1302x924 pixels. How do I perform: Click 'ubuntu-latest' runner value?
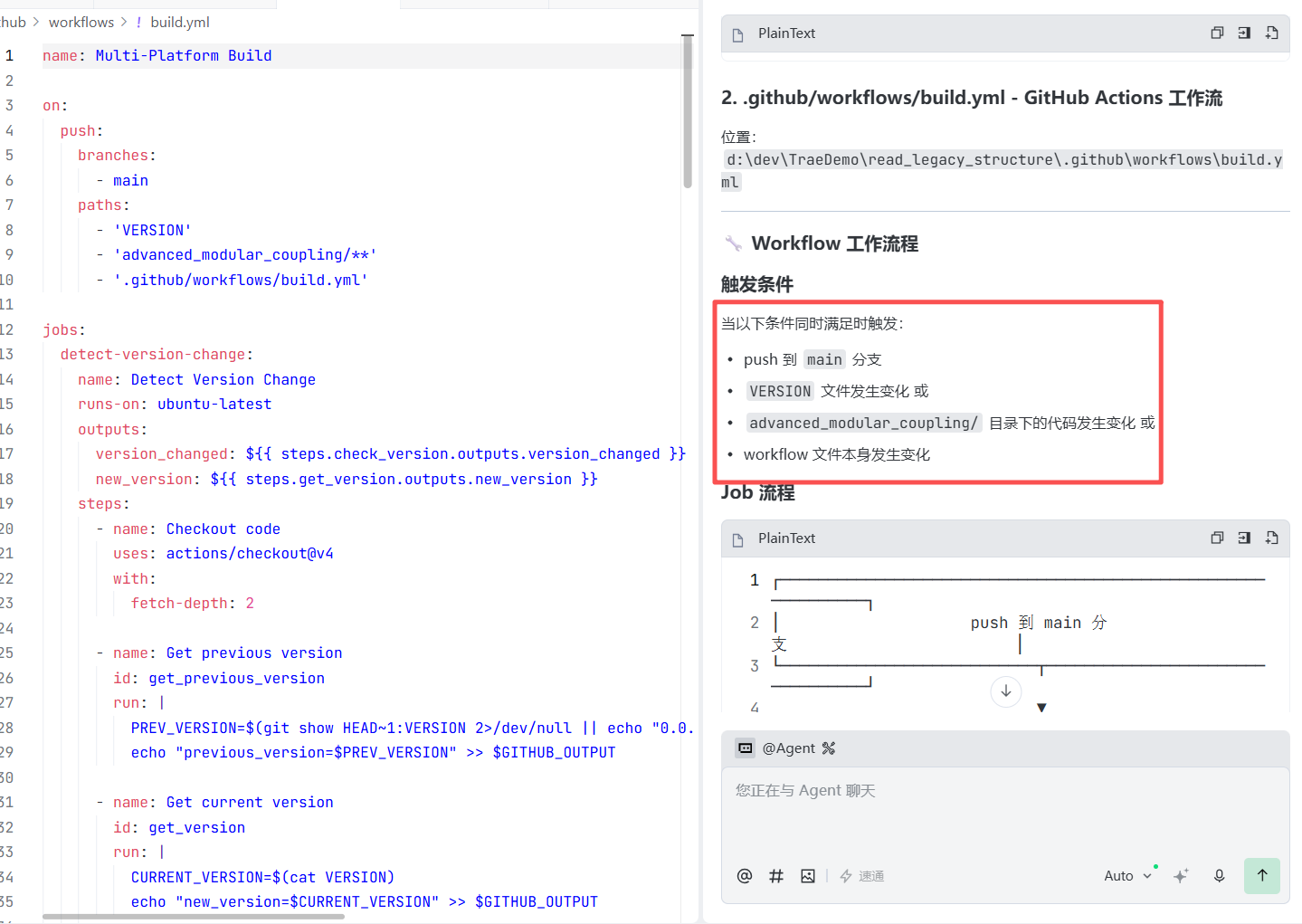point(214,404)
